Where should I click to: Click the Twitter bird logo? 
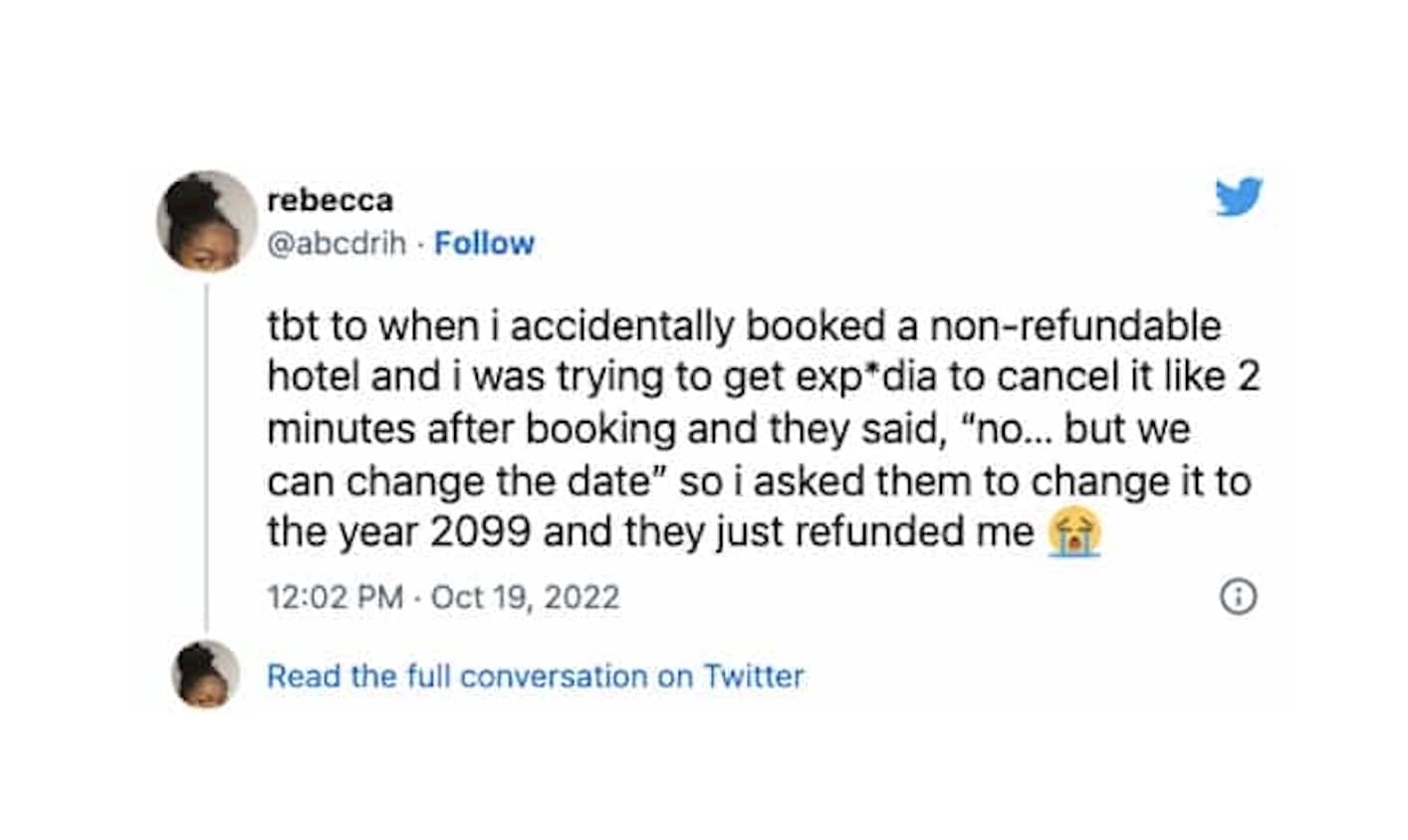1238,196
